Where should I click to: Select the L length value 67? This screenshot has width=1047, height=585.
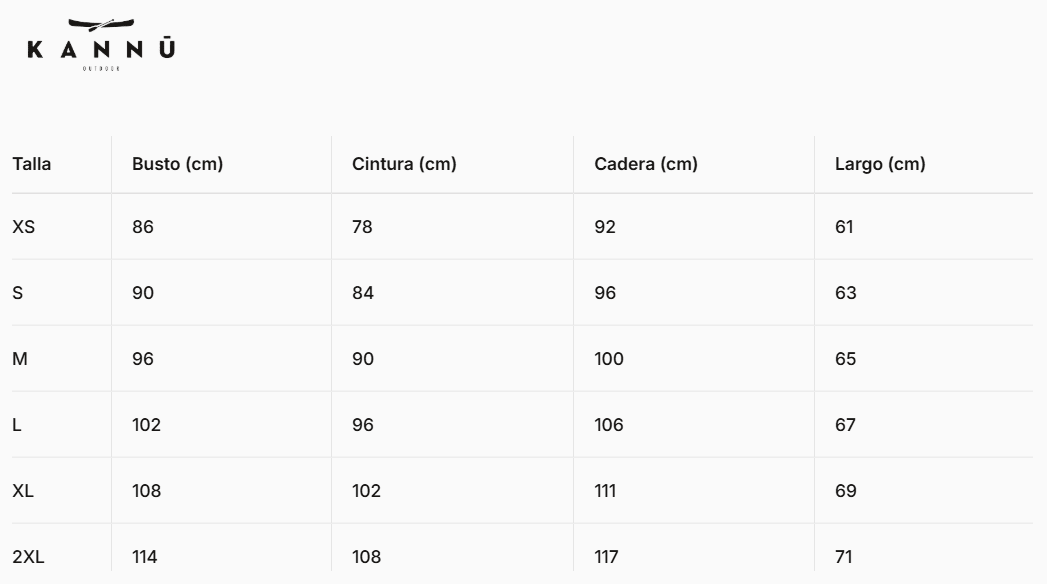(x=846, y=425)
